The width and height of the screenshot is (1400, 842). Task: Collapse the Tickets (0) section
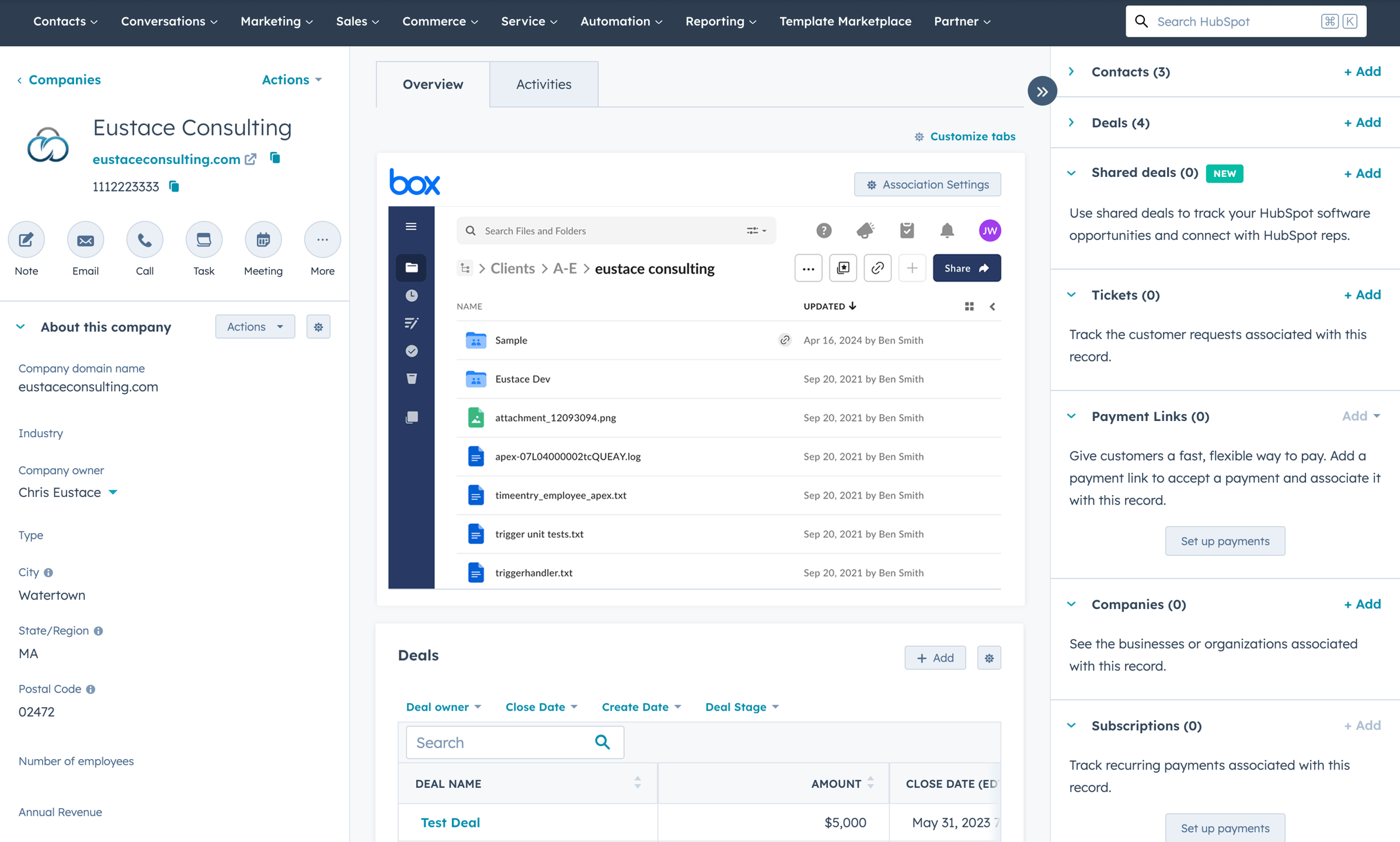pyautogui.click(x=1071, y=294)
